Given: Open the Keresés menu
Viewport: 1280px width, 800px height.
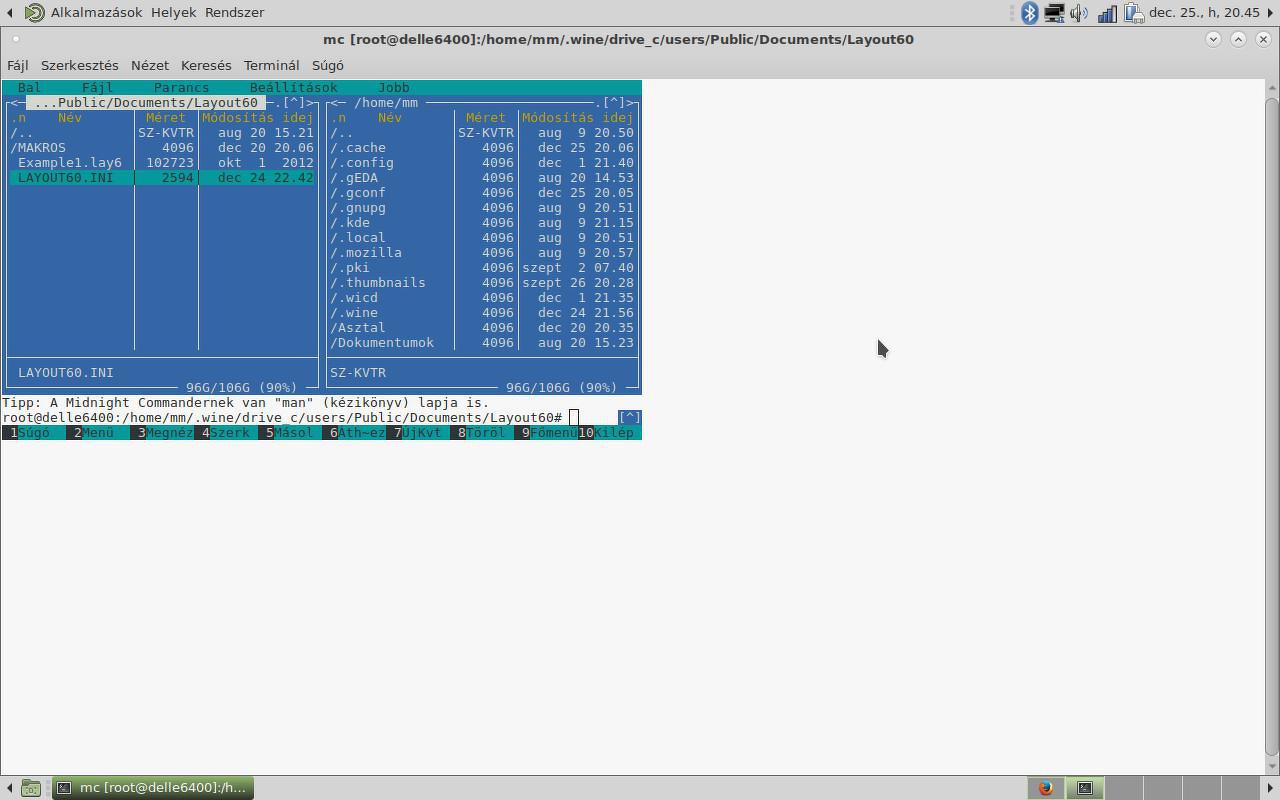Looking at the screenshot, I should tap(206, 65).
